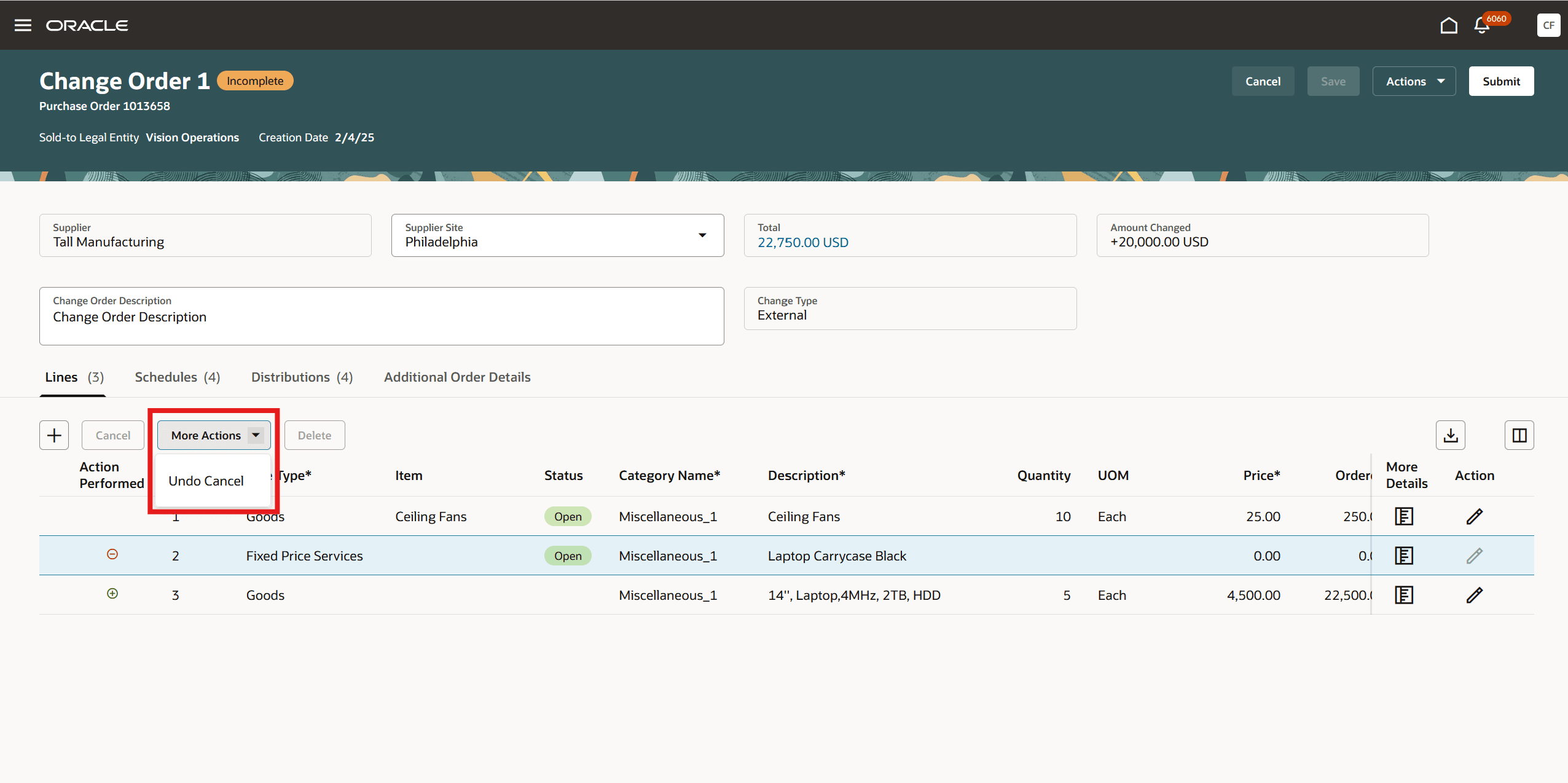Choose Undo Cancel from the menu
1568x783 pixels.
click(206, 481)
